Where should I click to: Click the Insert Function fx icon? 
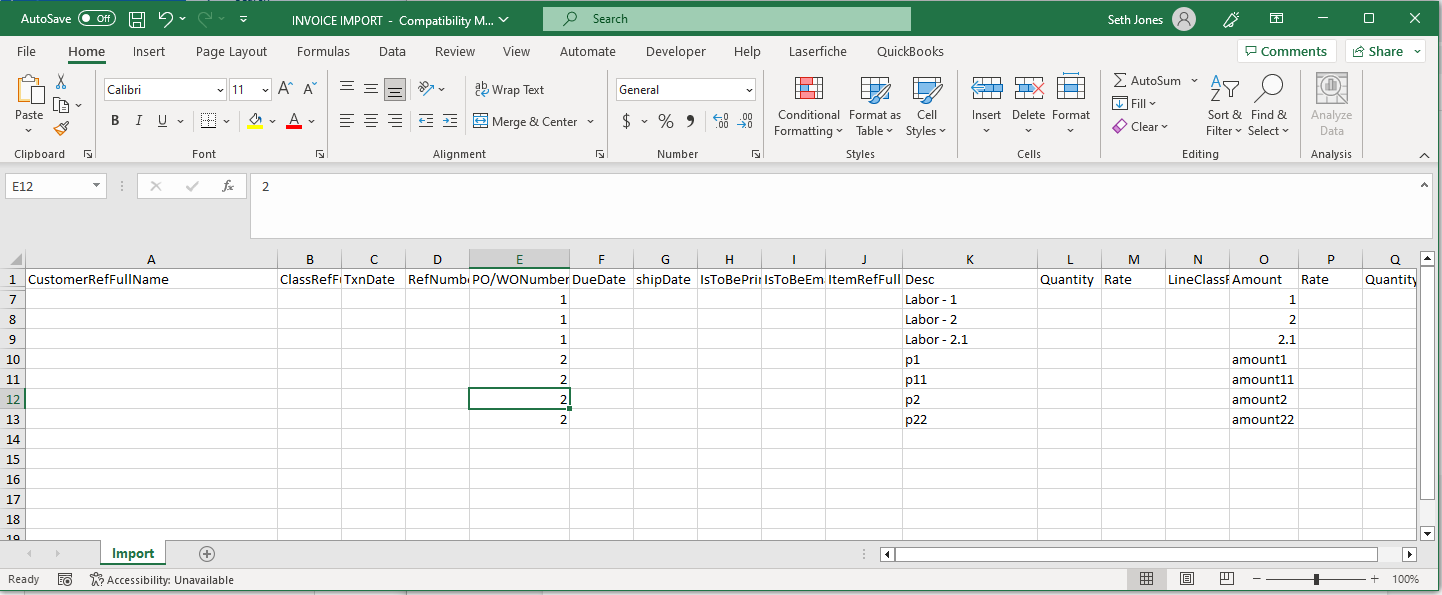coord(228,186)
